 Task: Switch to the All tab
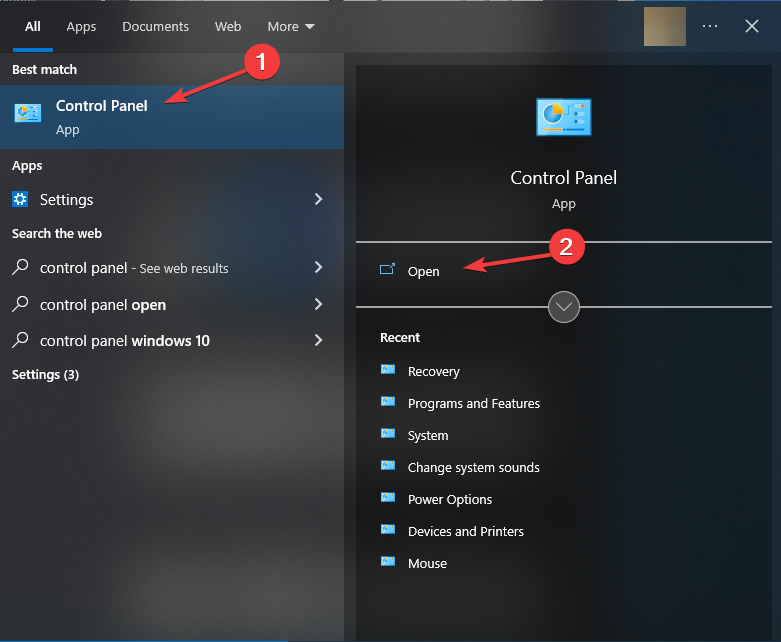click(x=33, y=26)
